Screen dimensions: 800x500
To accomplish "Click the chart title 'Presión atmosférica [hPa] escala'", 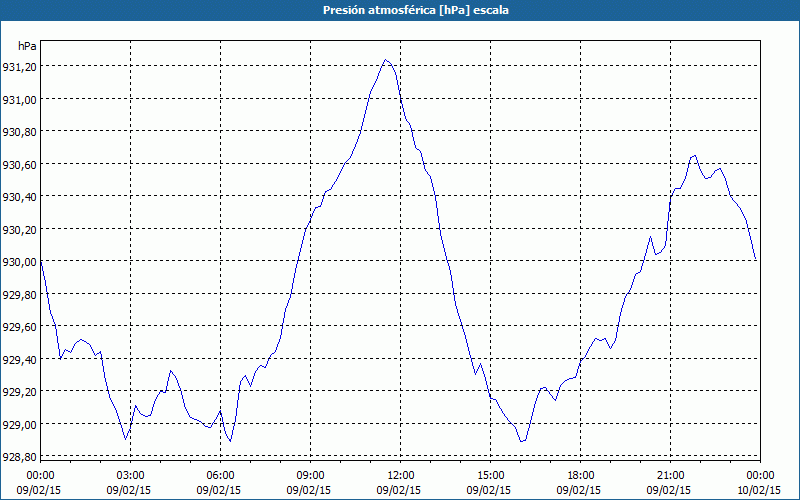I will [416, 10].
